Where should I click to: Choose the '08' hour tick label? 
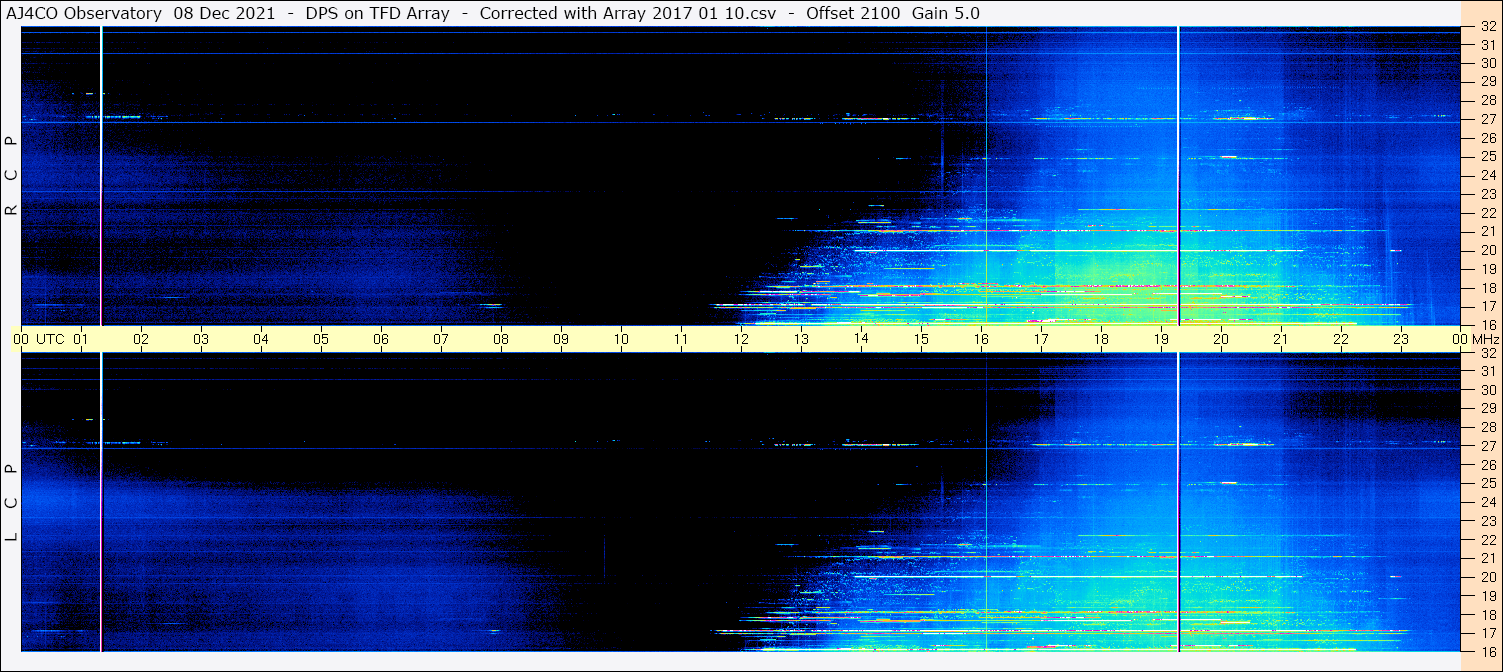pos(501,339)
